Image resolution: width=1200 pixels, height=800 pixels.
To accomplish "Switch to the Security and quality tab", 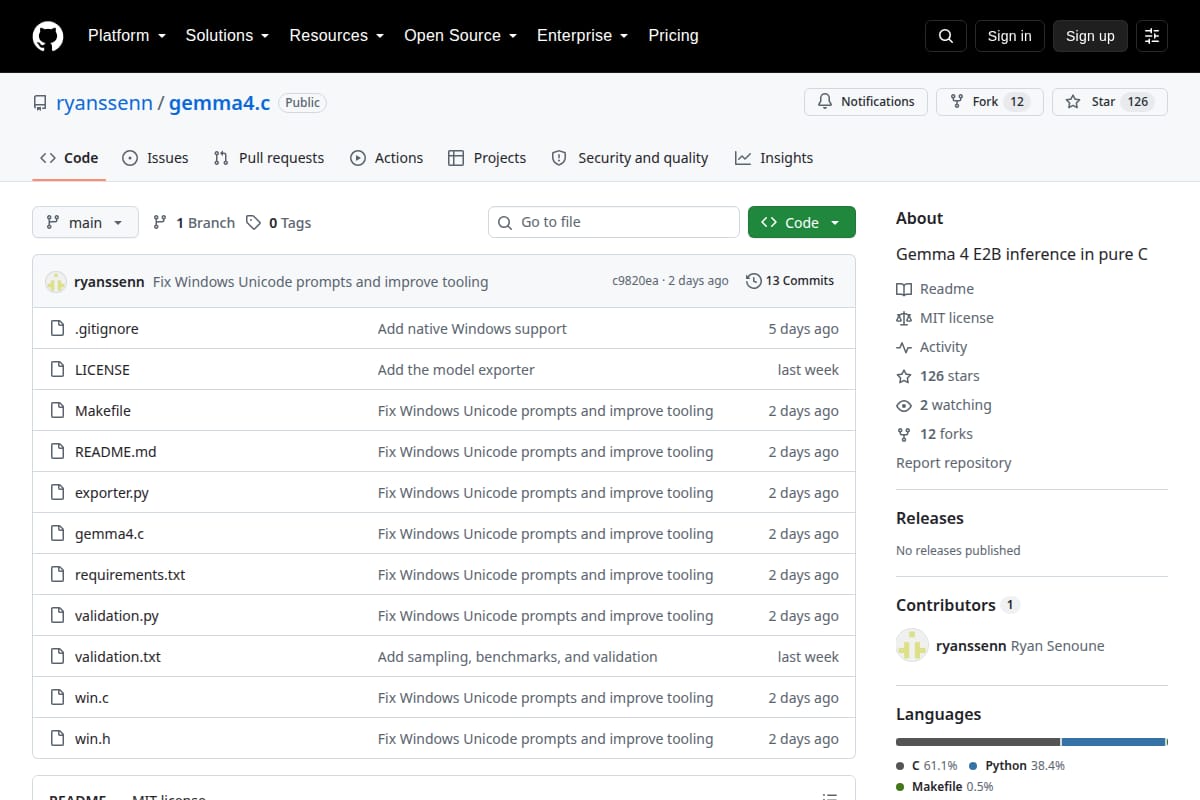I will [x=630, y=158].
